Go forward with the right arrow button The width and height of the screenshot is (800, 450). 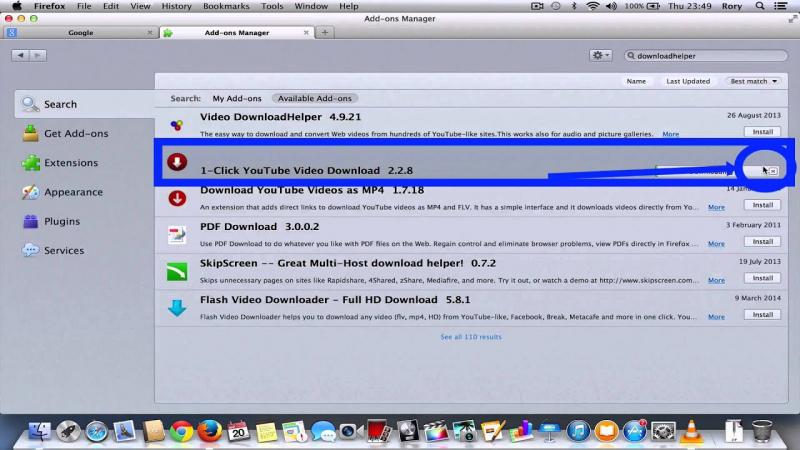click(x=38, y=55)
